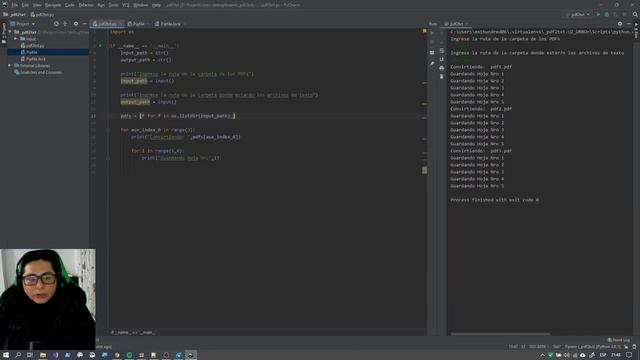Click the Run console horizontal scrollbar
This screenshot has height=360, width=640.
500,333
